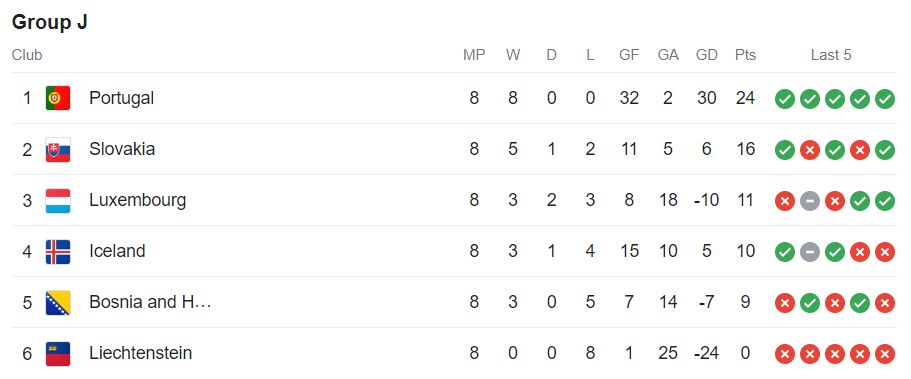
Task: Click the Bosnia and Herzegovina flag icon
Action: [x=58, y=303]
